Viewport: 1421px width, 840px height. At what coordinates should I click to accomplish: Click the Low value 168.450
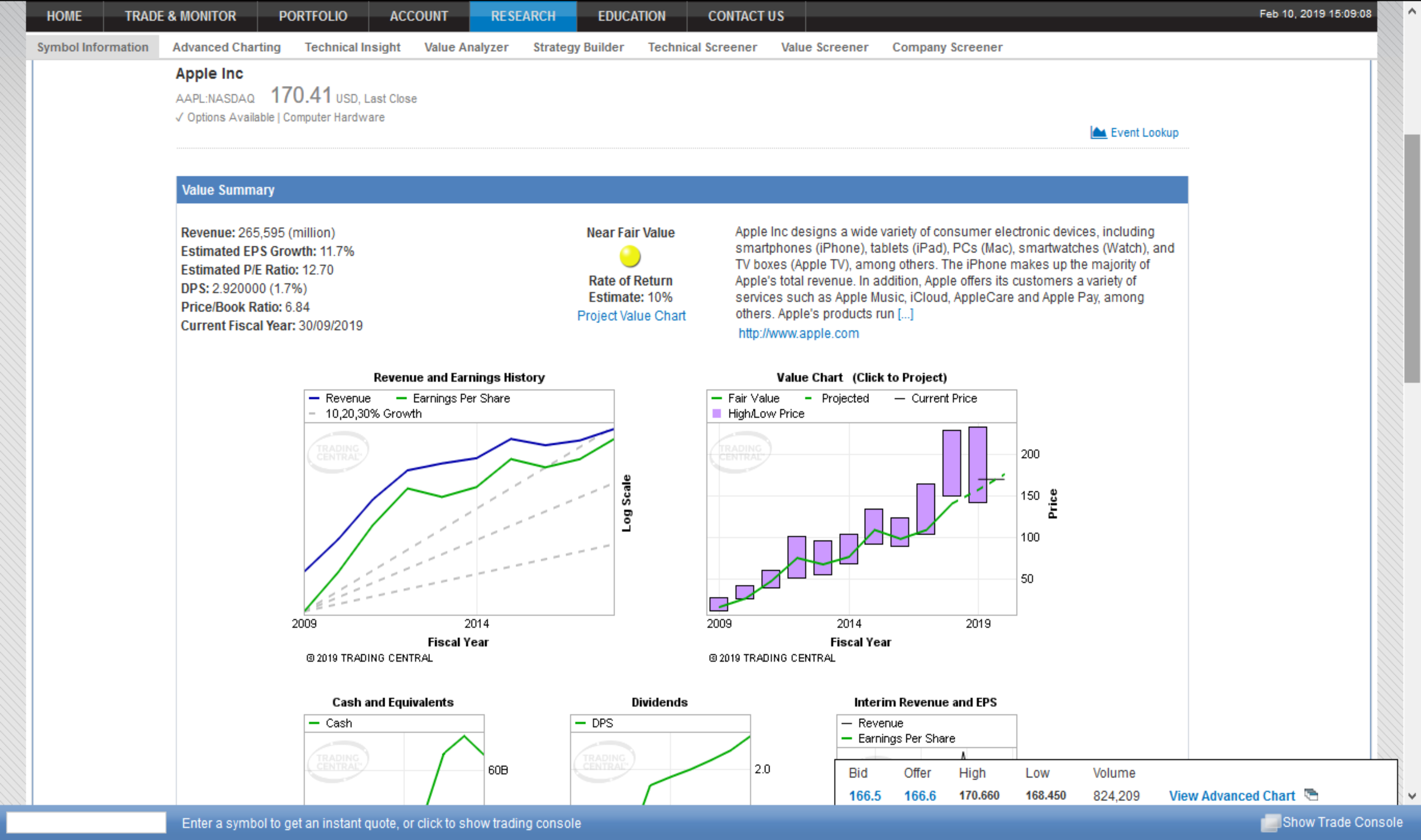point(1045,795)
